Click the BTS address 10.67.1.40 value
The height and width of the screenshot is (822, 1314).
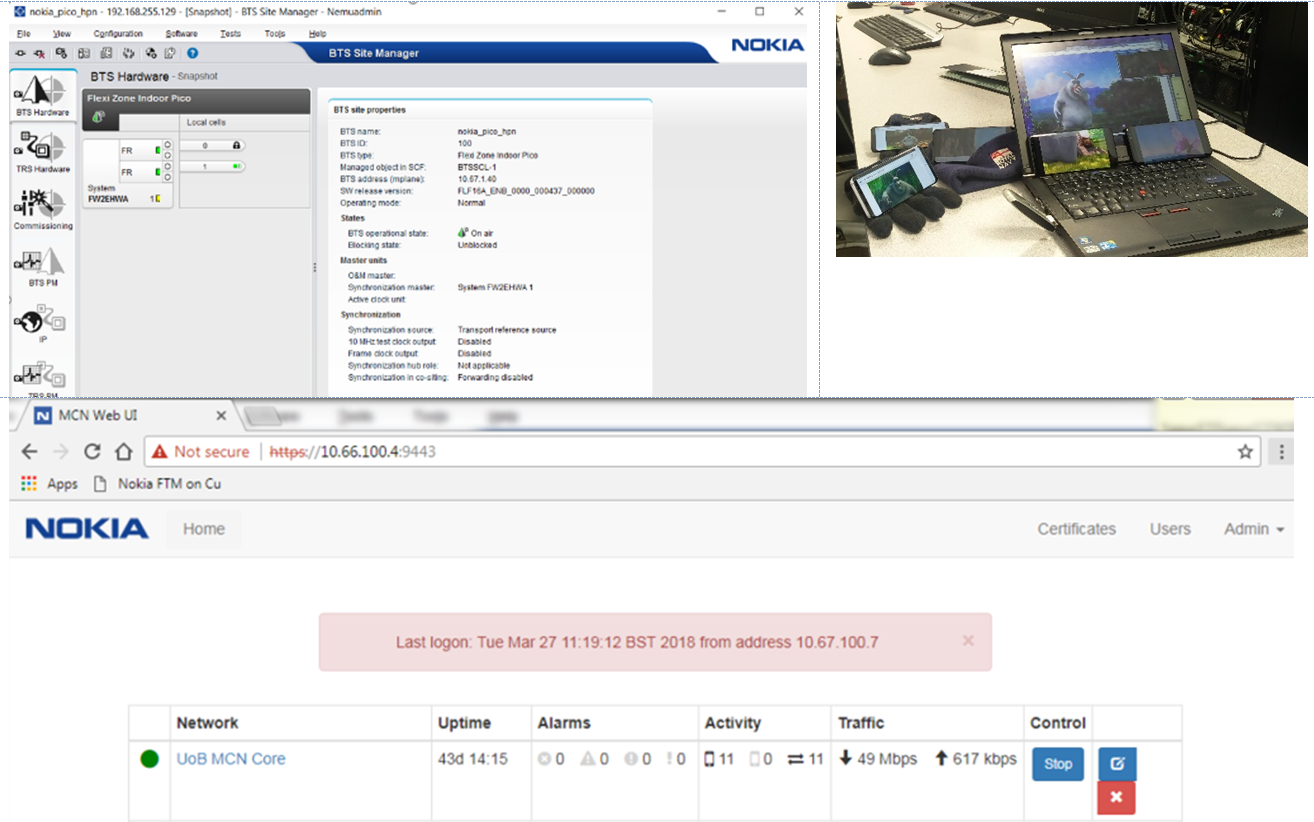tap(477, 179)
